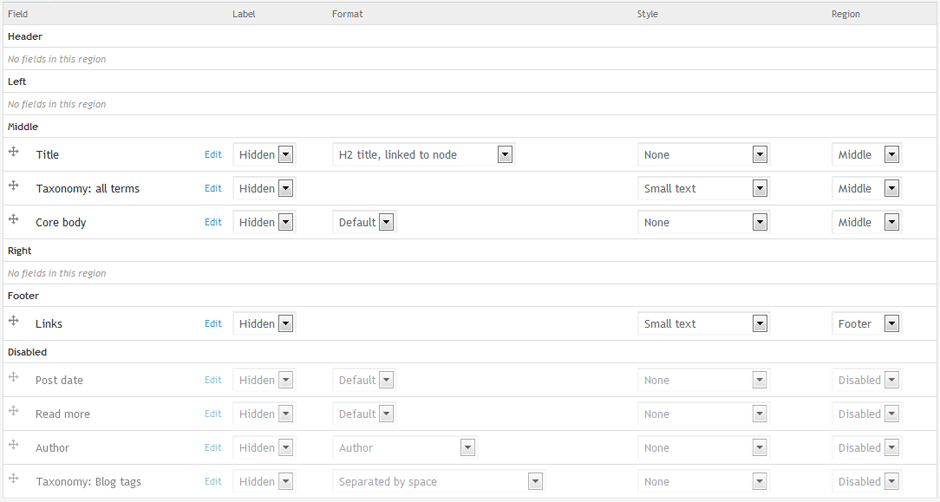
Task: Click drag handle for Taxonomy: Blog tags
Action: [x=14, y=479]
